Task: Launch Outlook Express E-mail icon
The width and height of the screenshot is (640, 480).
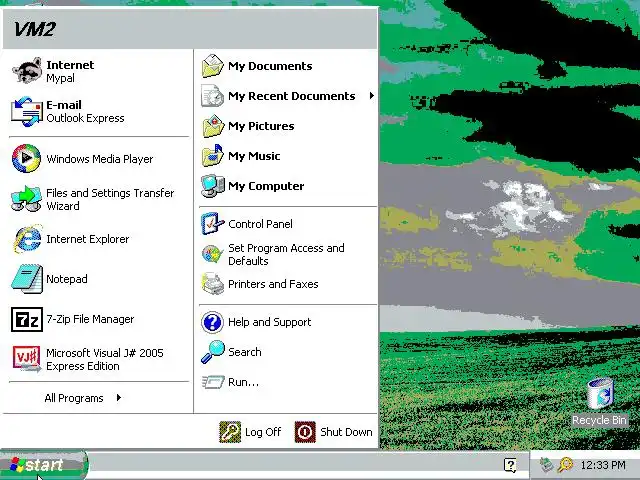Action: point(27,111)
